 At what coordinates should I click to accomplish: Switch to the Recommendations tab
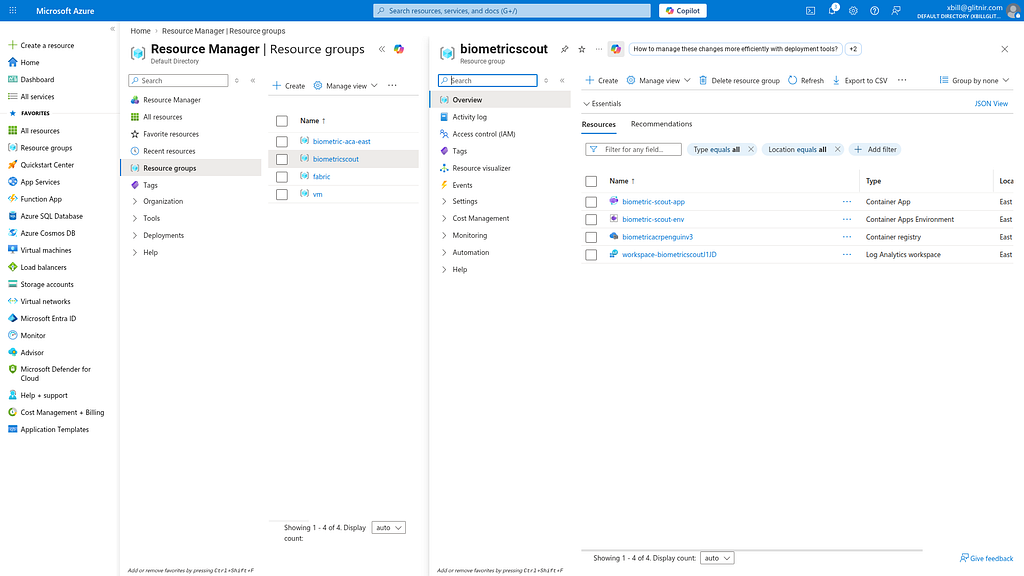point(662,124)
